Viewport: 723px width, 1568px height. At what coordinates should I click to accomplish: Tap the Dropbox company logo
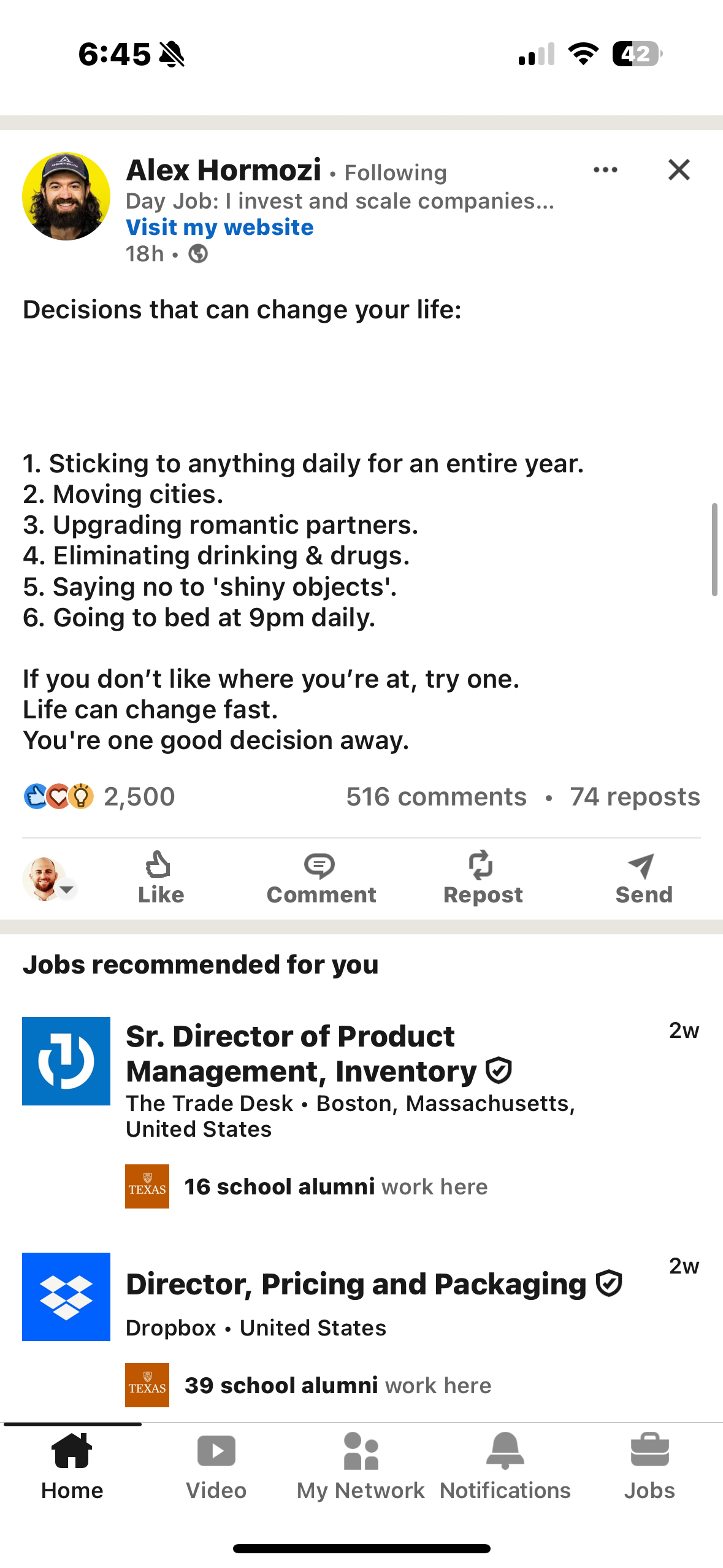click(x=66, y=1296)
